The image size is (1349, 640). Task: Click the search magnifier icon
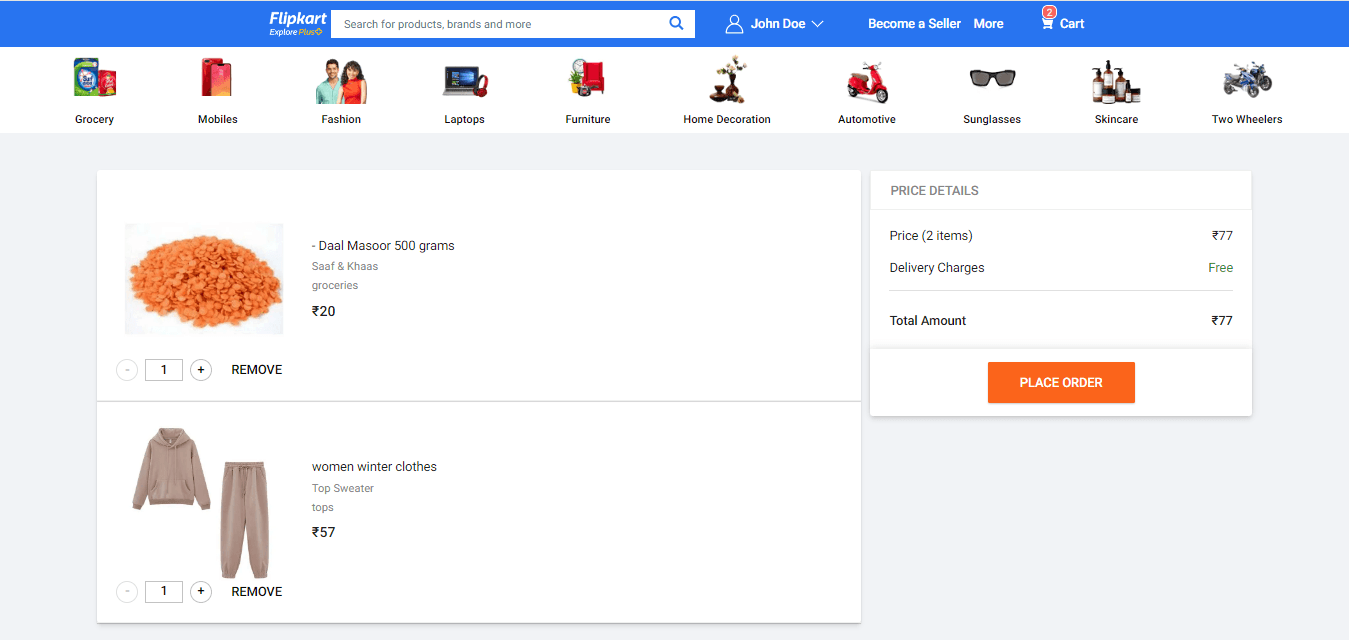click(x=677, y=23)
